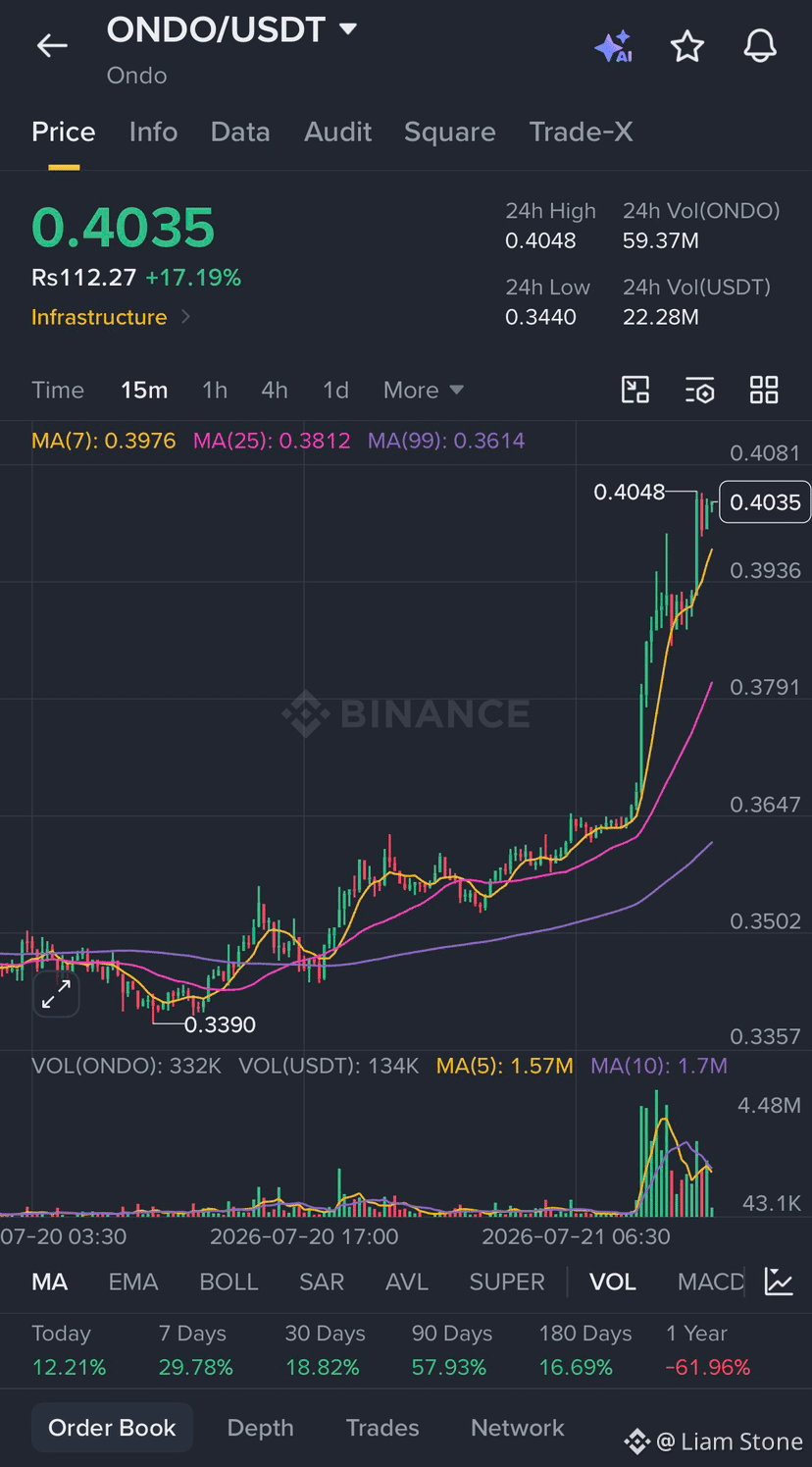Screen dimensions: 812x1467
Task: Add ONDO/USDT to favorites star
Action: [x=687, y=46]
